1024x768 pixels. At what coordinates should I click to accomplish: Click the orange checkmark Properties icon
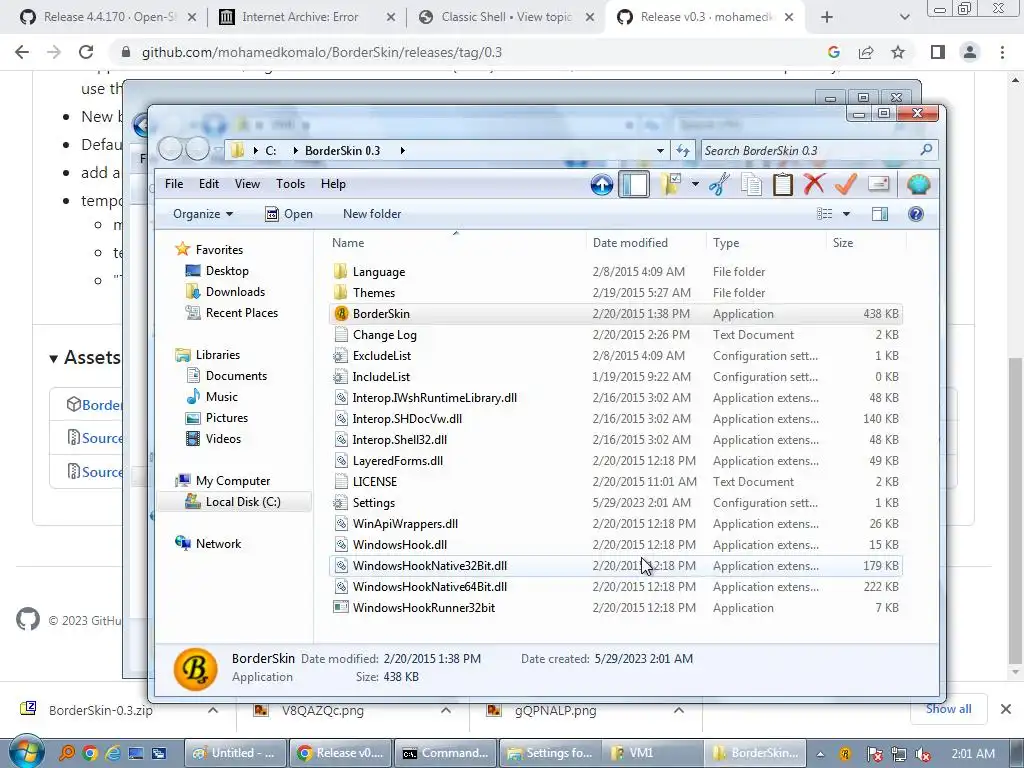point(846,185)
